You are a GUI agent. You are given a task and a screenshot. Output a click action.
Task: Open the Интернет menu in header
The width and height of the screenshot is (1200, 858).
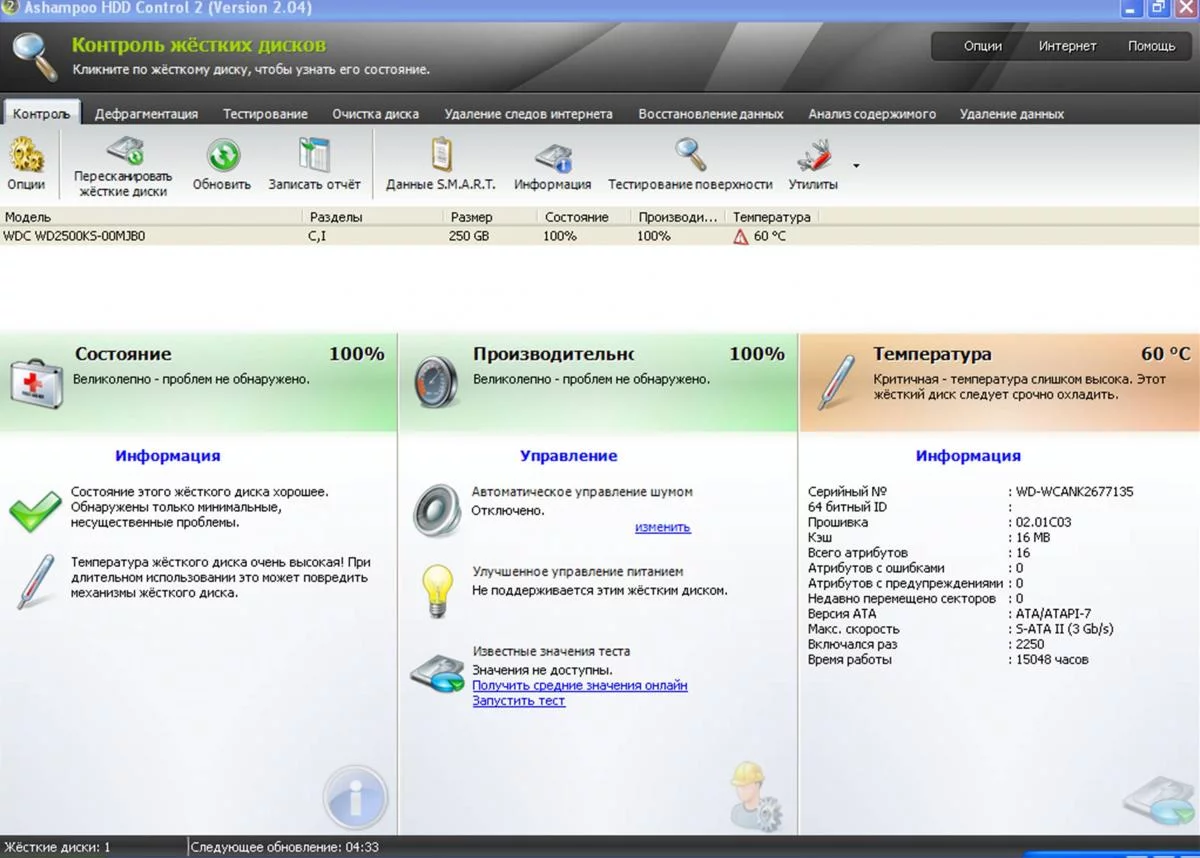point(1067,46)
